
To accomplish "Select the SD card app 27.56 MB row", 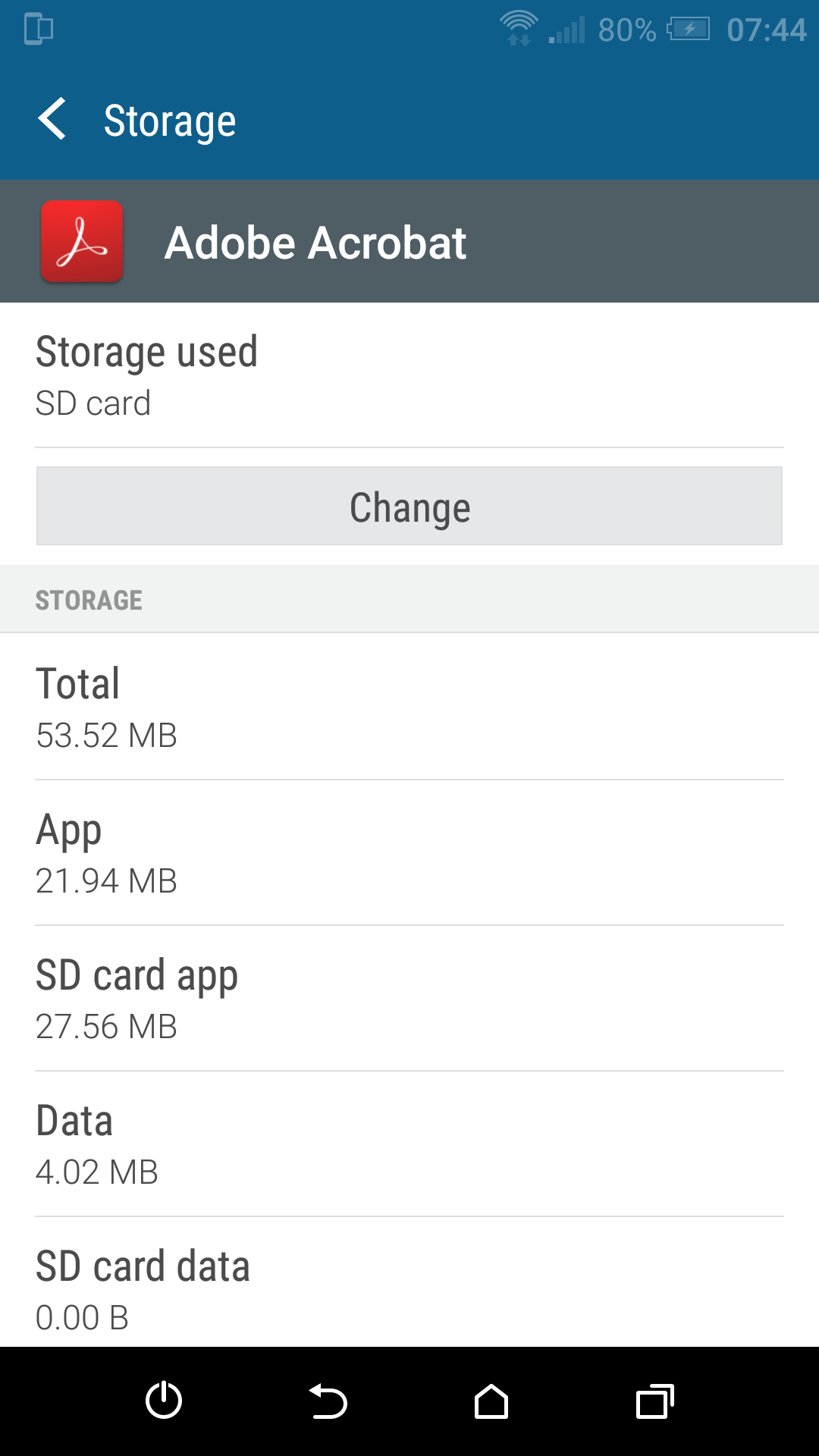I will click(x=409, y=999).
